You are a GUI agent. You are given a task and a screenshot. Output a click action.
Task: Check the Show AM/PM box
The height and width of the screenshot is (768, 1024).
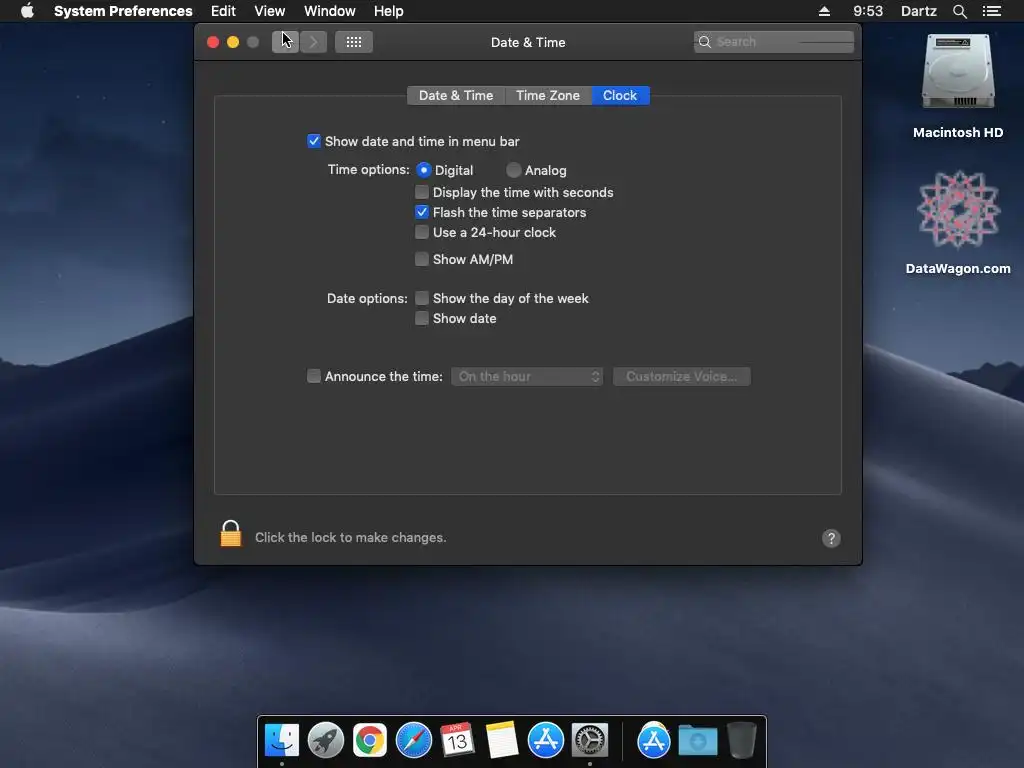(x=422, y=259)
